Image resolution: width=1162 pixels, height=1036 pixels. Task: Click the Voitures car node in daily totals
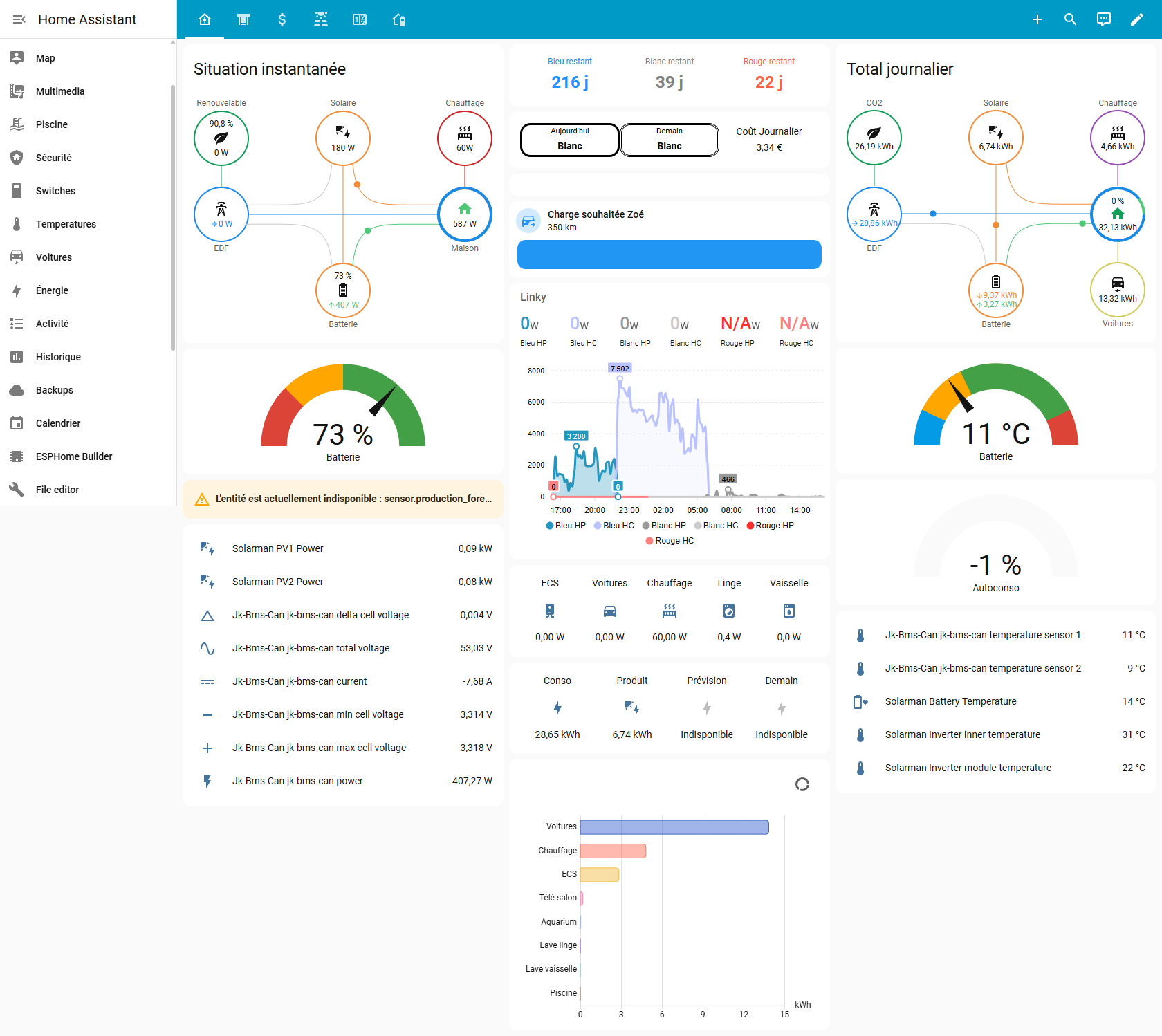(x=1117, y=290)
